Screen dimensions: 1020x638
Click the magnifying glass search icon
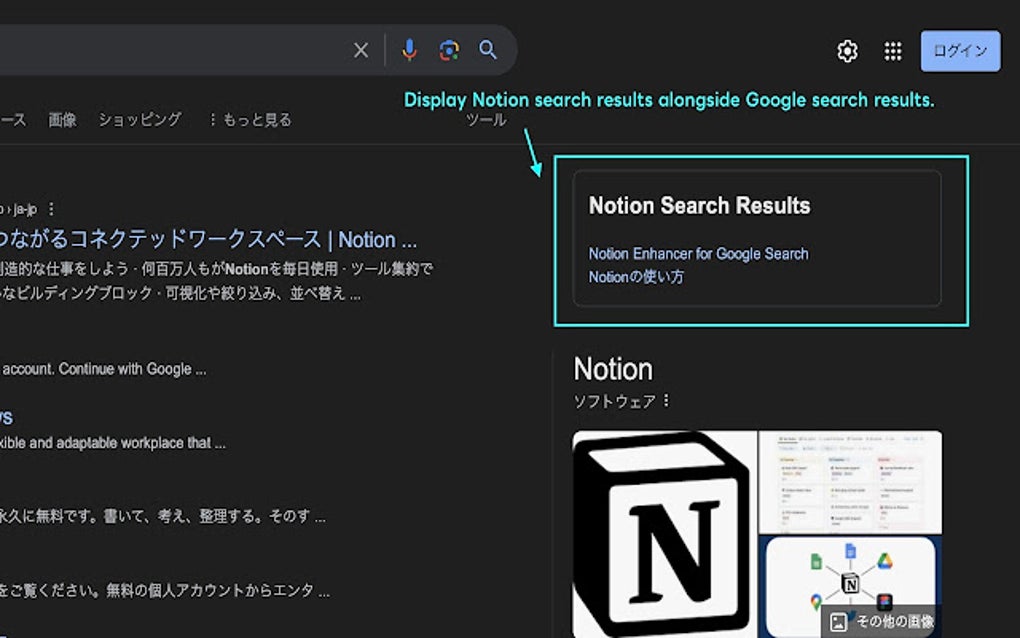pyautogui.click(x=487, y=50)
